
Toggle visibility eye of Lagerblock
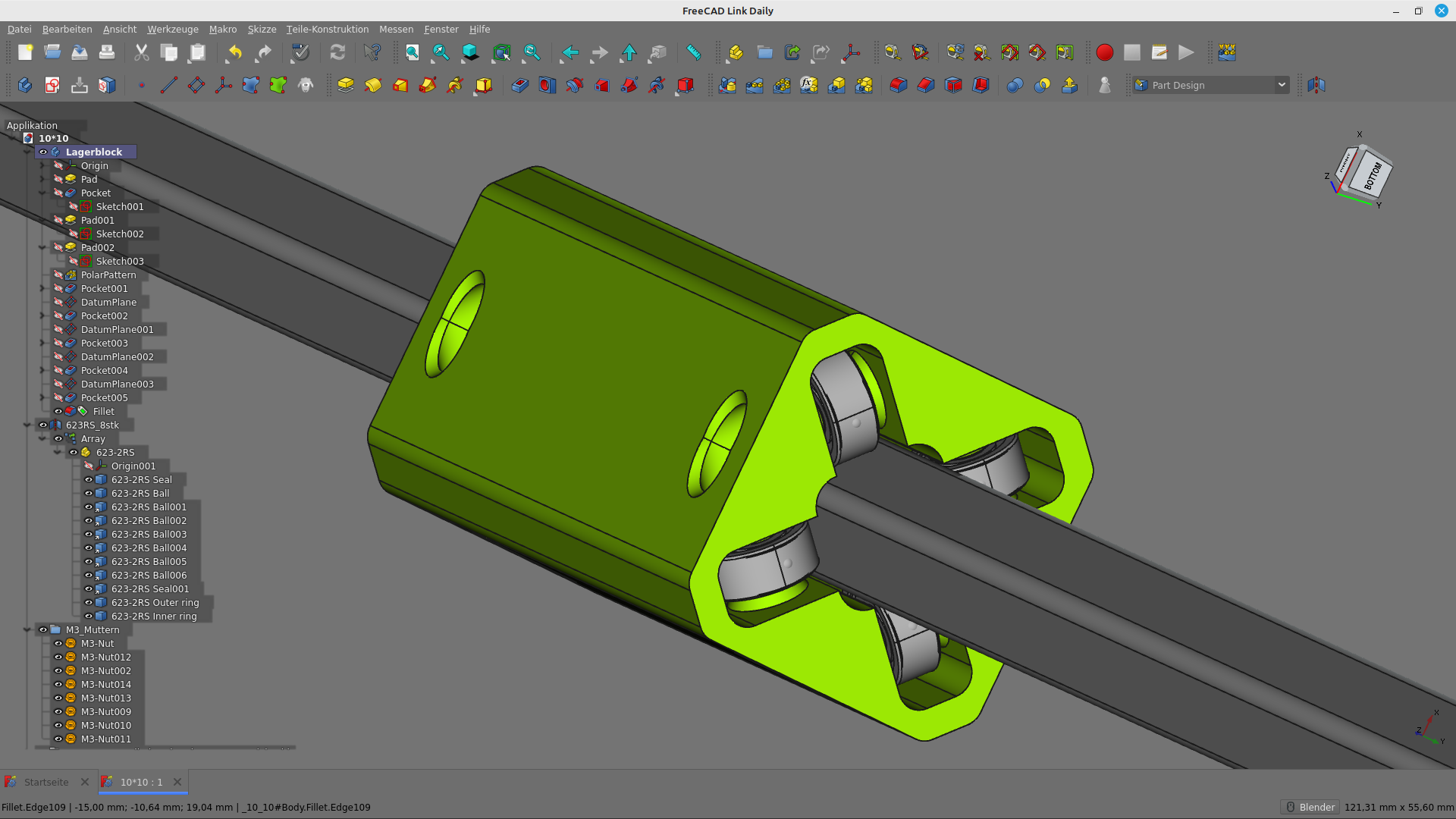click(x=43, y=152)
